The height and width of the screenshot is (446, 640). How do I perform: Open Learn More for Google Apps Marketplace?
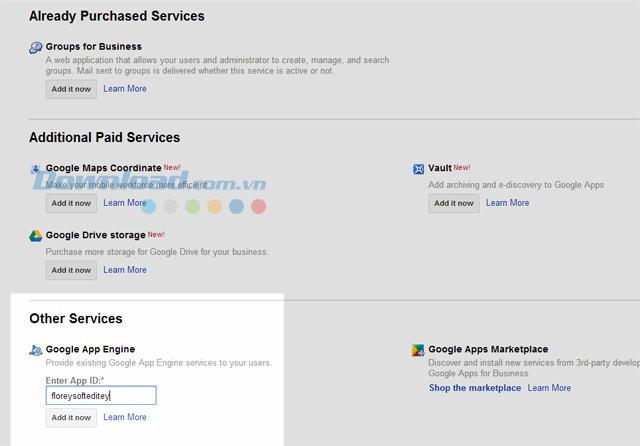point(549,388)
